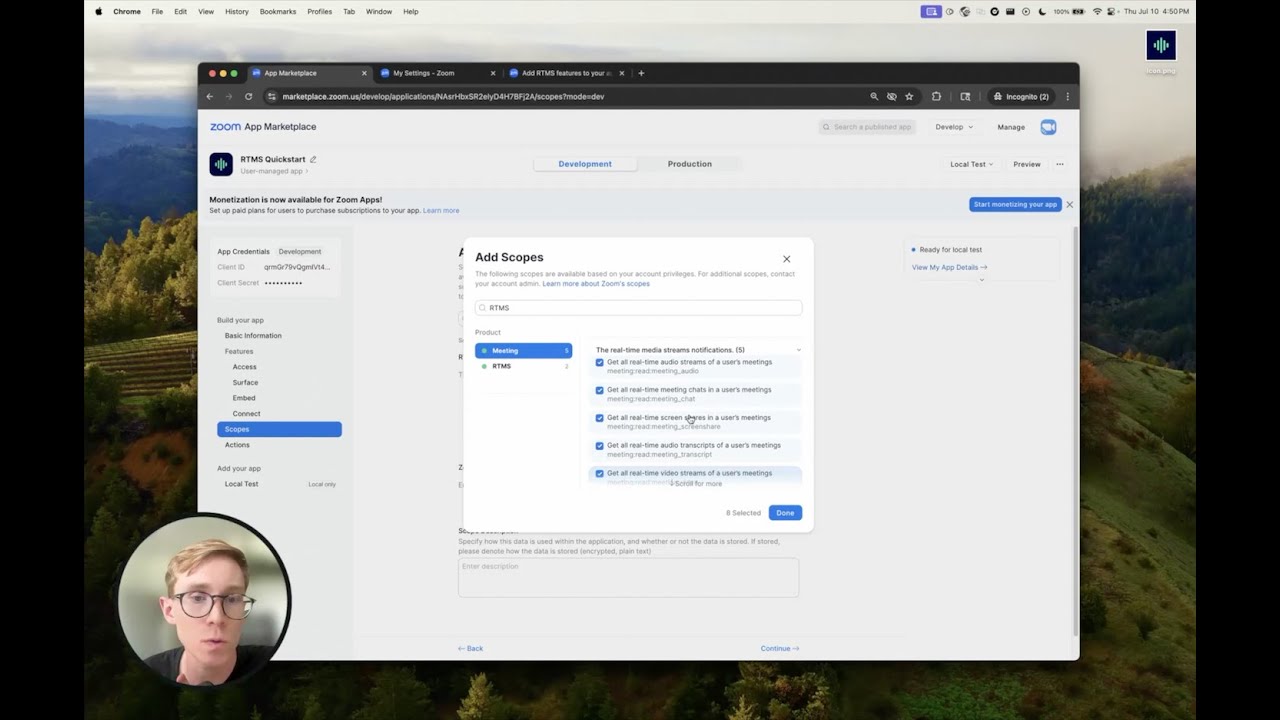This screenshot has height=720, width=1280.
Task: Click the scope description text area
Action: point(628,577)
